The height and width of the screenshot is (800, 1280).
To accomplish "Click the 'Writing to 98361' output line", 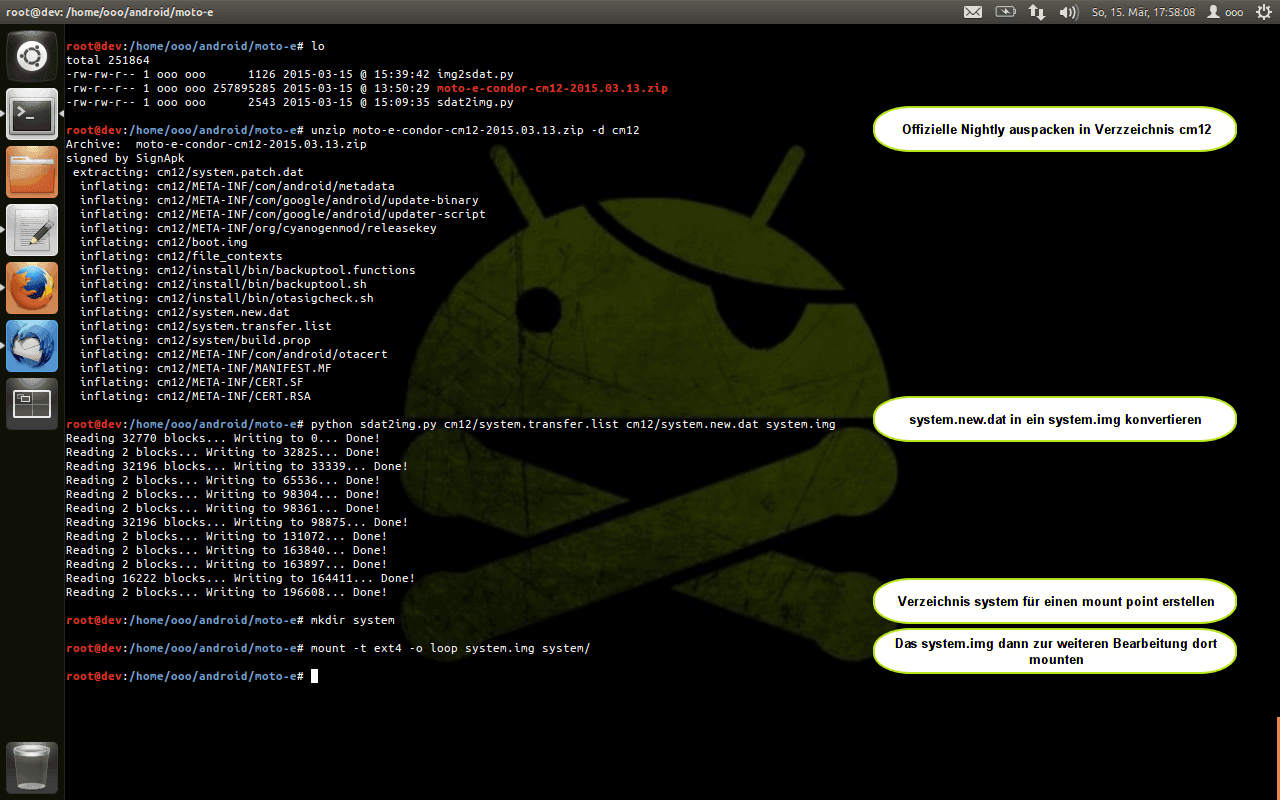I will [223, 508].
